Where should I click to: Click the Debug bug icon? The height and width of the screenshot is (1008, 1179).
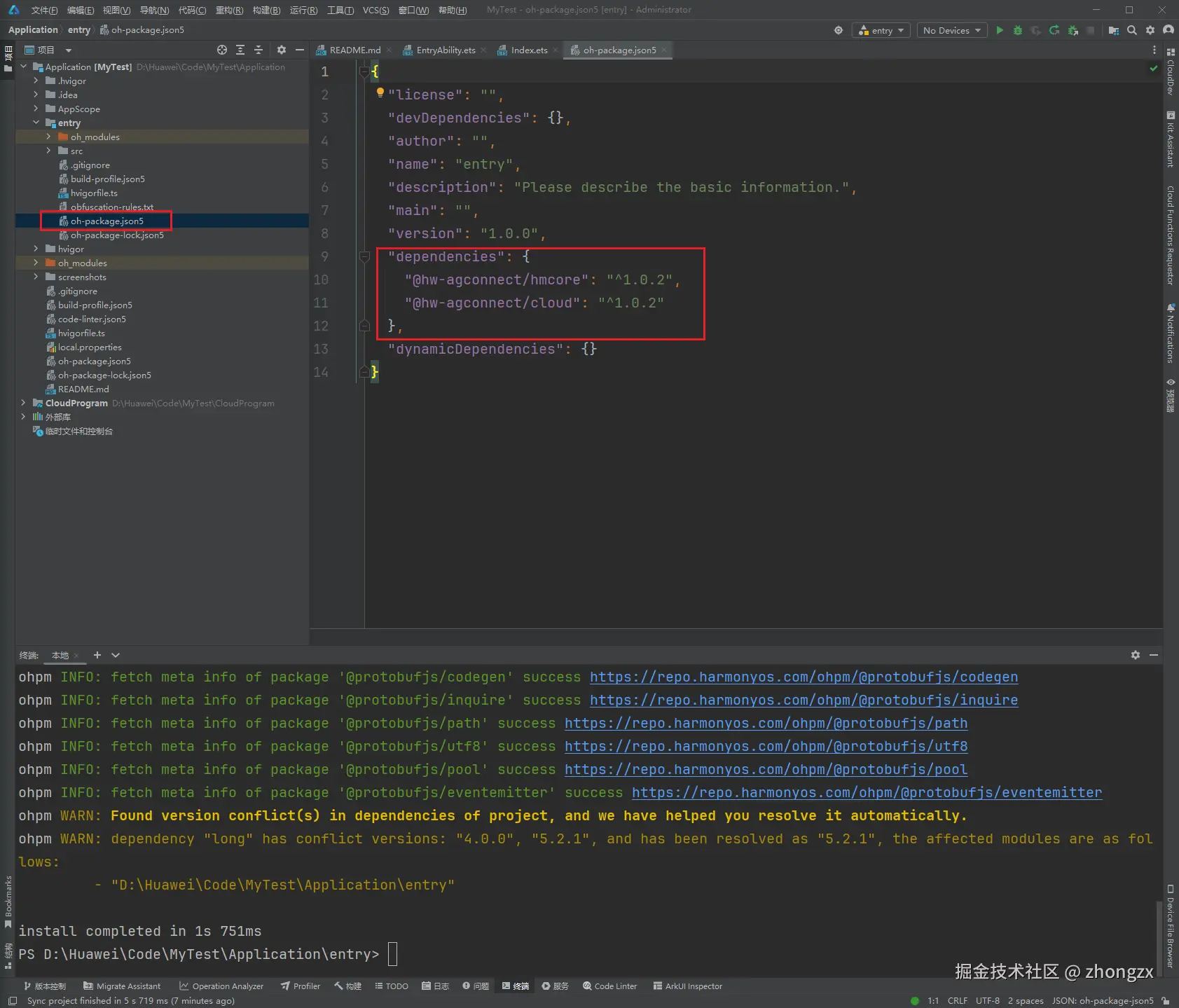click(1018, 30)
